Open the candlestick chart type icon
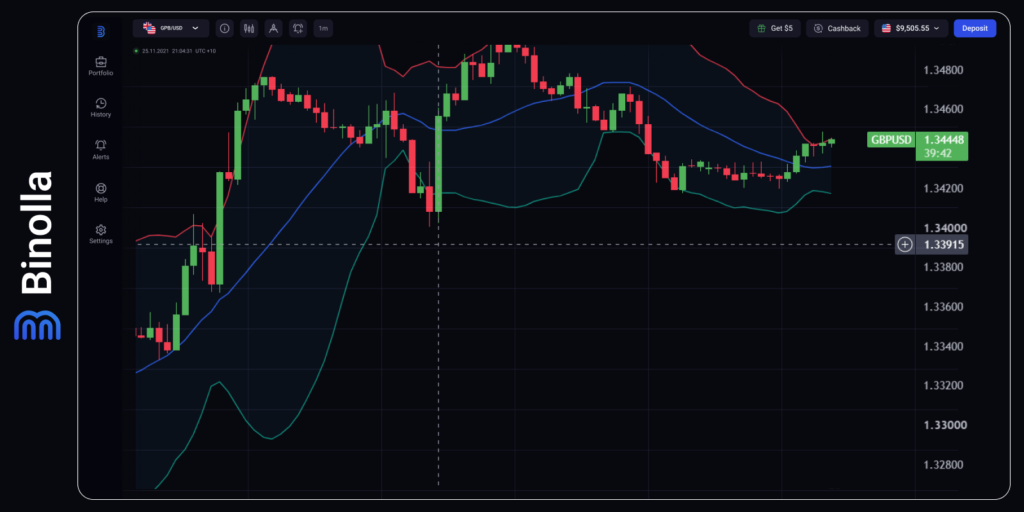Image resolution: width=1024 pixels, height=512 pixels. coord(249,28)
